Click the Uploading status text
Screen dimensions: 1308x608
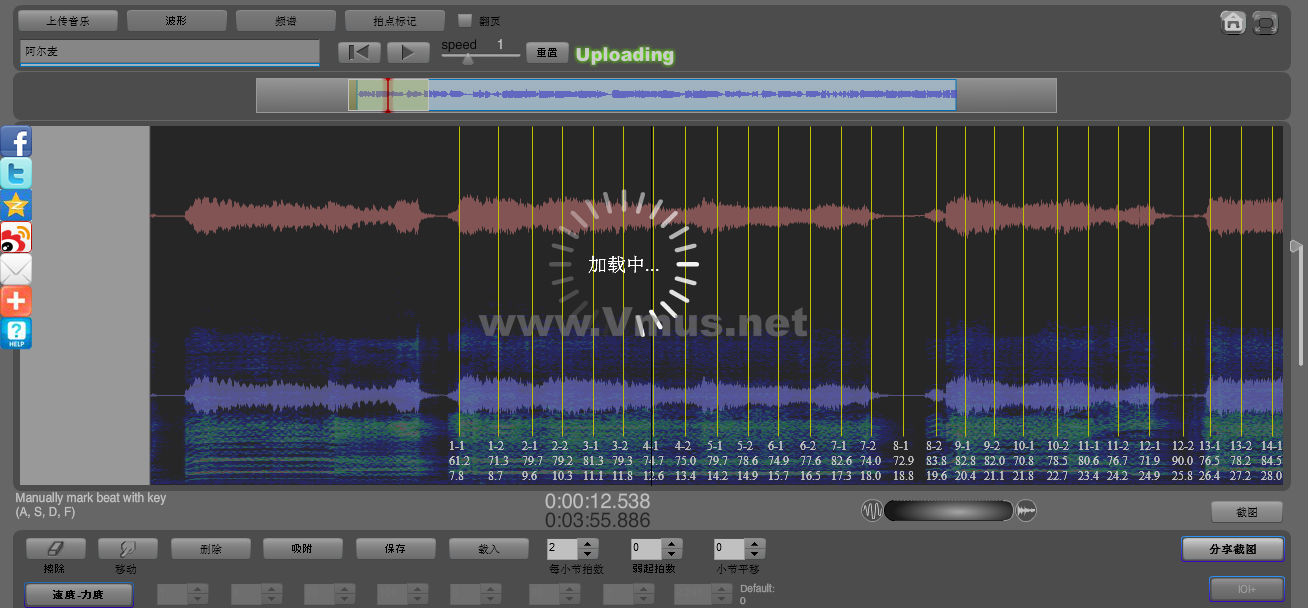pos(625,54)
